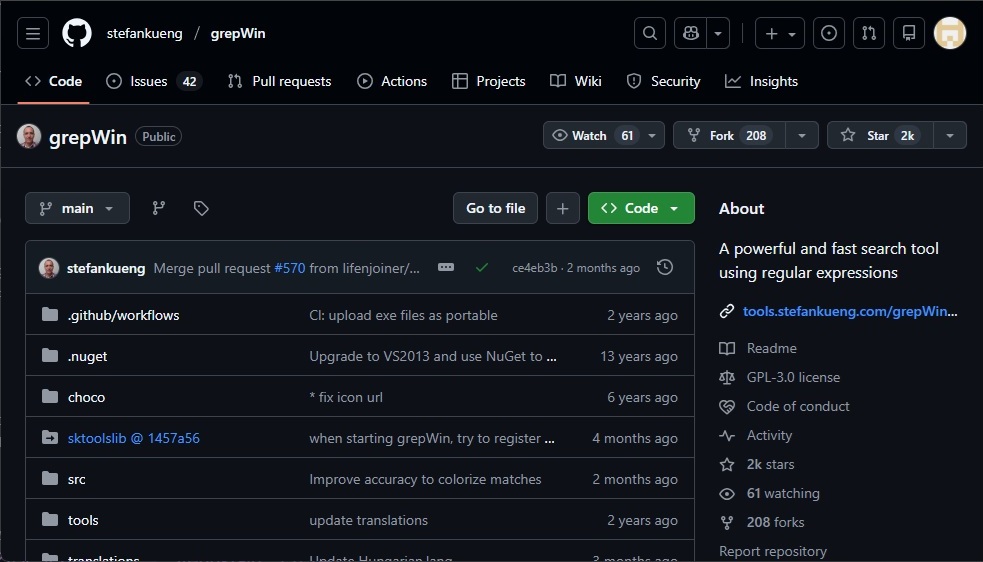Star the grepWin repository
Viewport: 983px width, 562px height.
click(880, 135)
